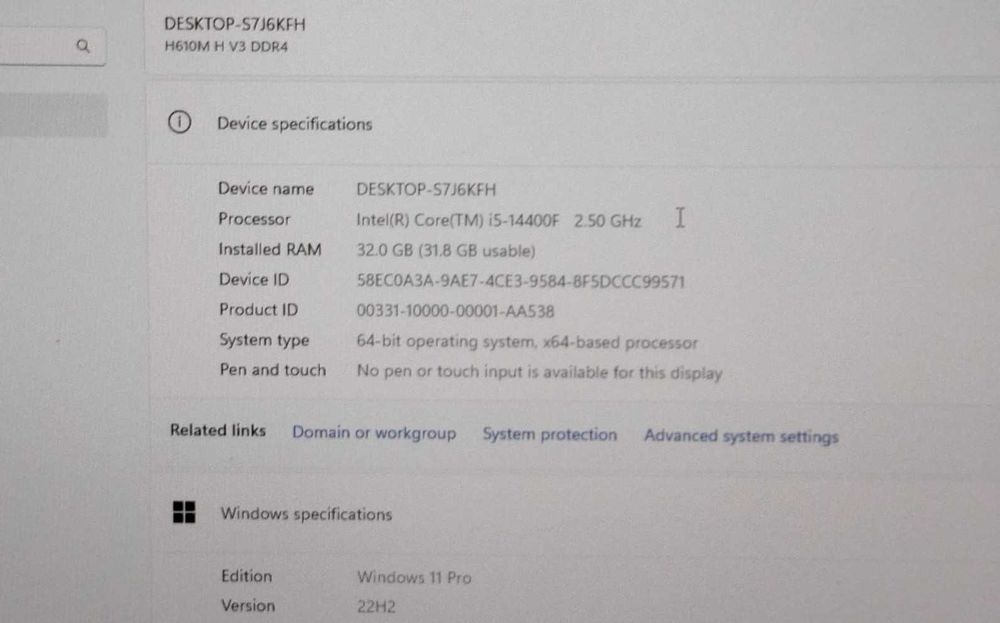
Task: Click the Version value 22H2
Action: click(x=376, y=606)
